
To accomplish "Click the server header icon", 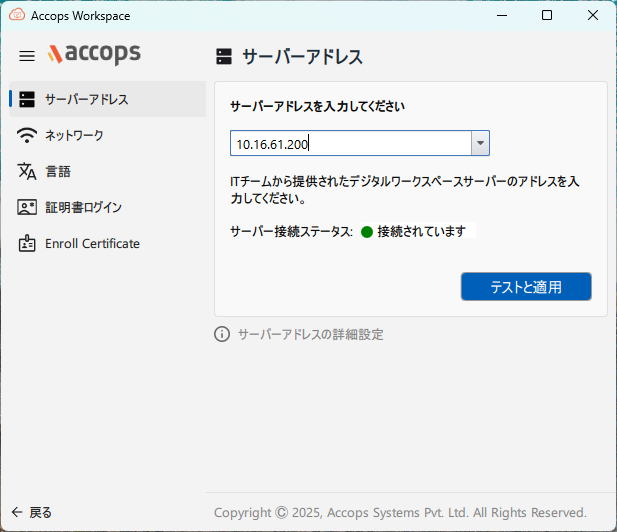I will click(224, 56).
